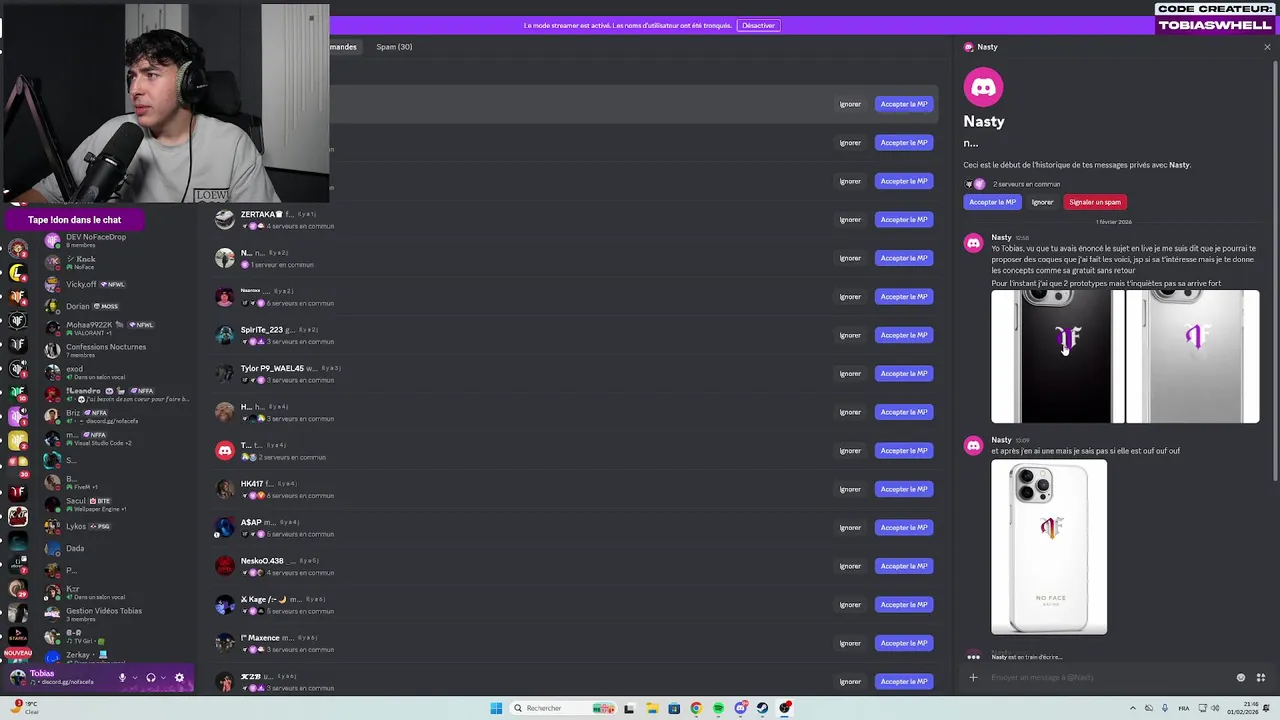This screenshot has height=720, width=1280.
Task: Accept the DM request from HK417
Action: tap(904, 489)
